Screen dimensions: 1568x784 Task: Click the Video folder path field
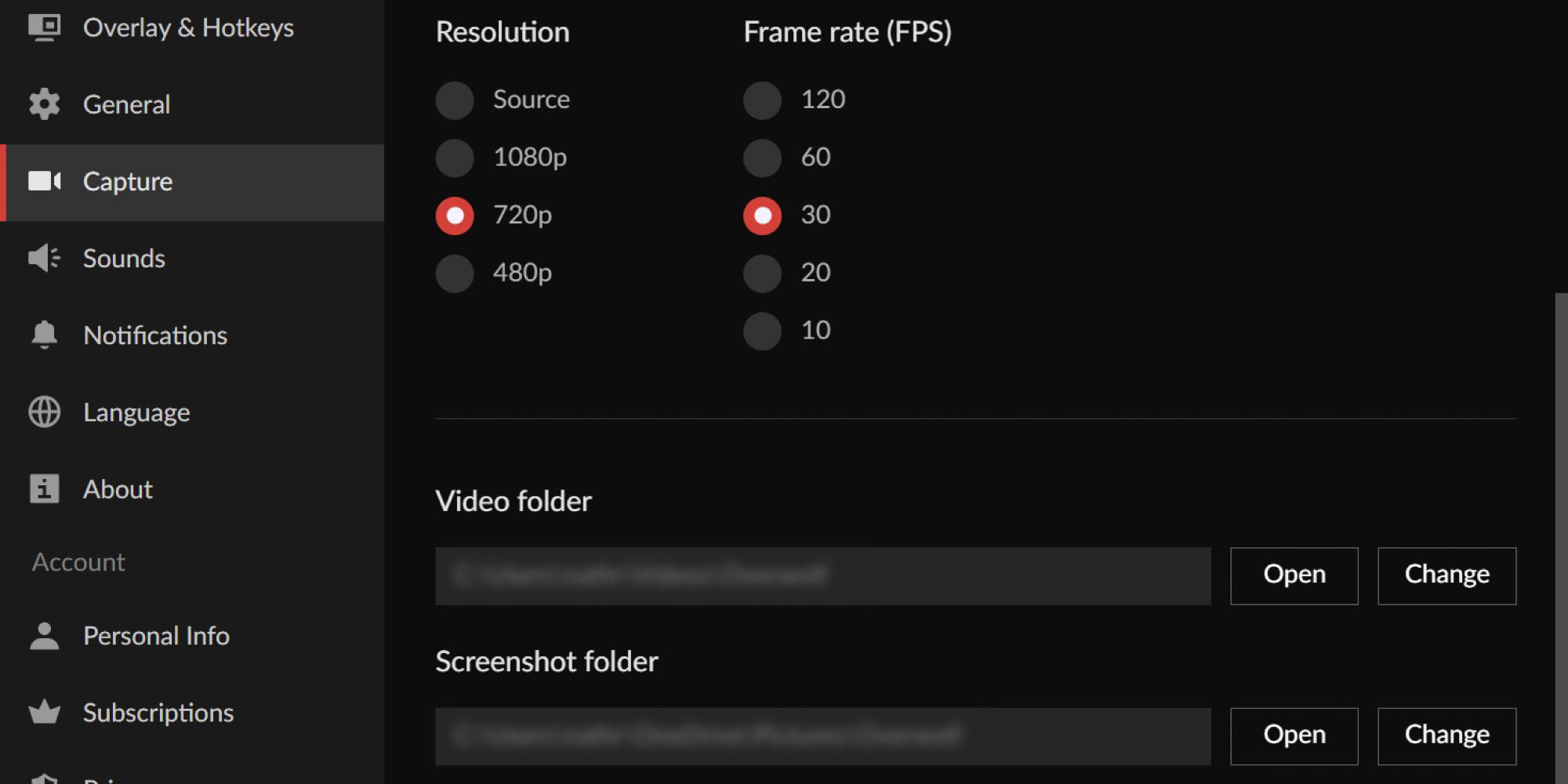[822, 575]
